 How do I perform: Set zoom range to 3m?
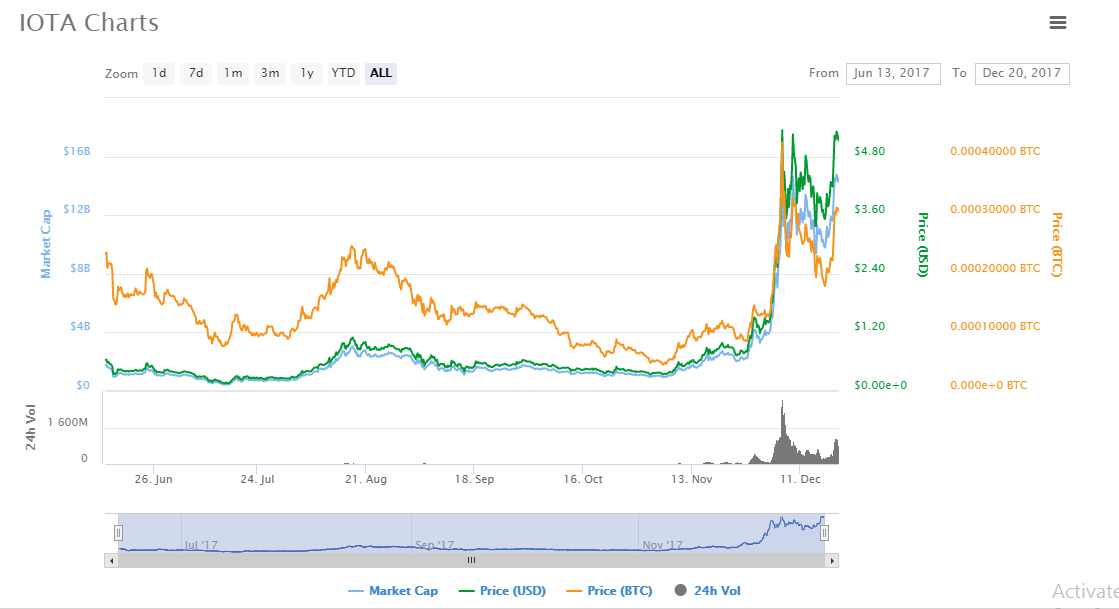(x=270, y=73)
